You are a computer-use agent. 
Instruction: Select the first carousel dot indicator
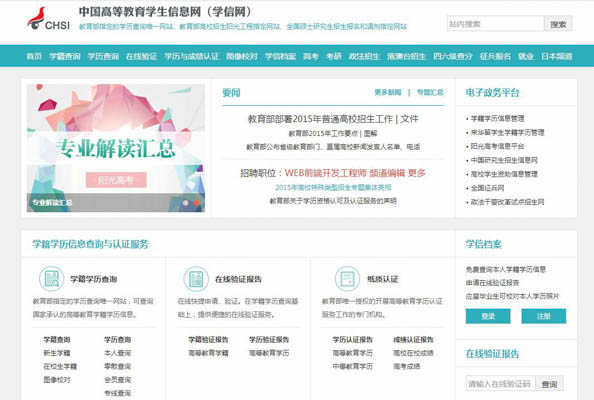tap(186, 203)
